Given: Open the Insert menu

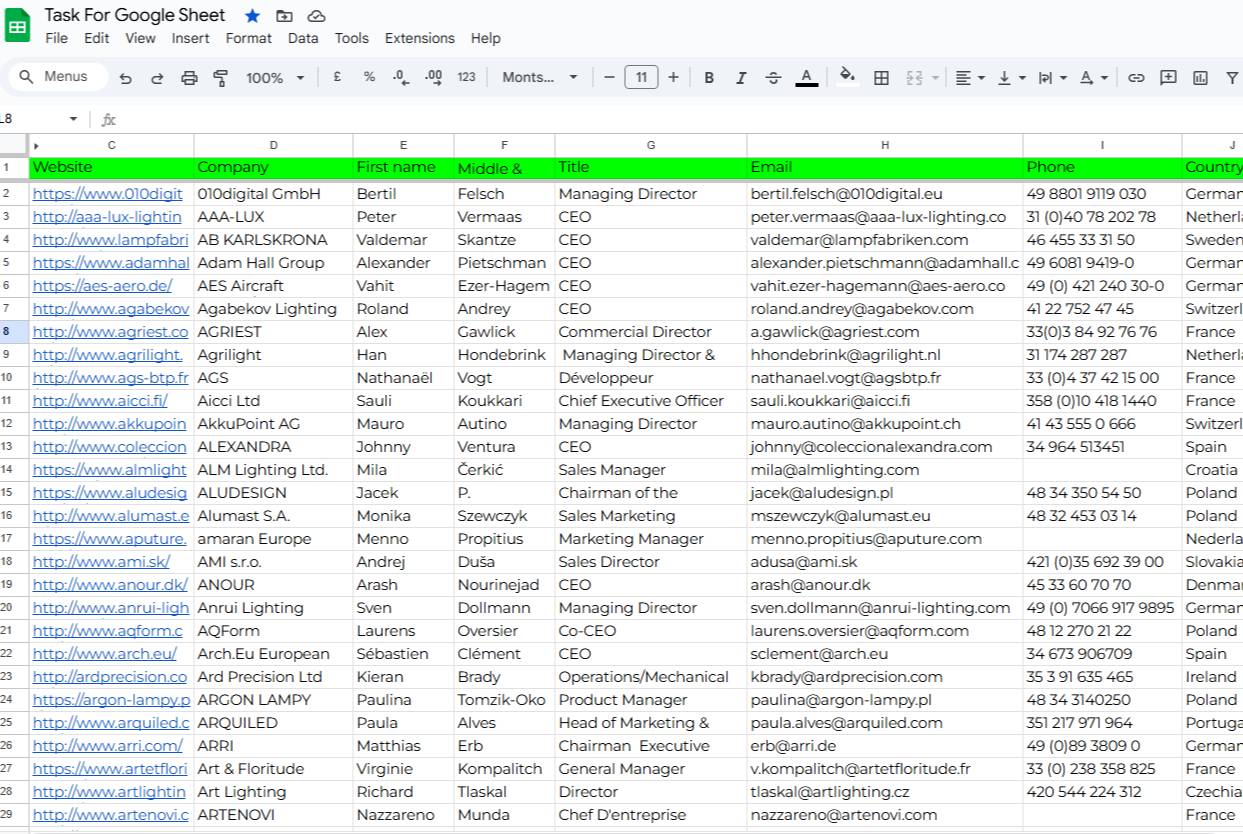Looking at the screenshot, I should [190, 38].
